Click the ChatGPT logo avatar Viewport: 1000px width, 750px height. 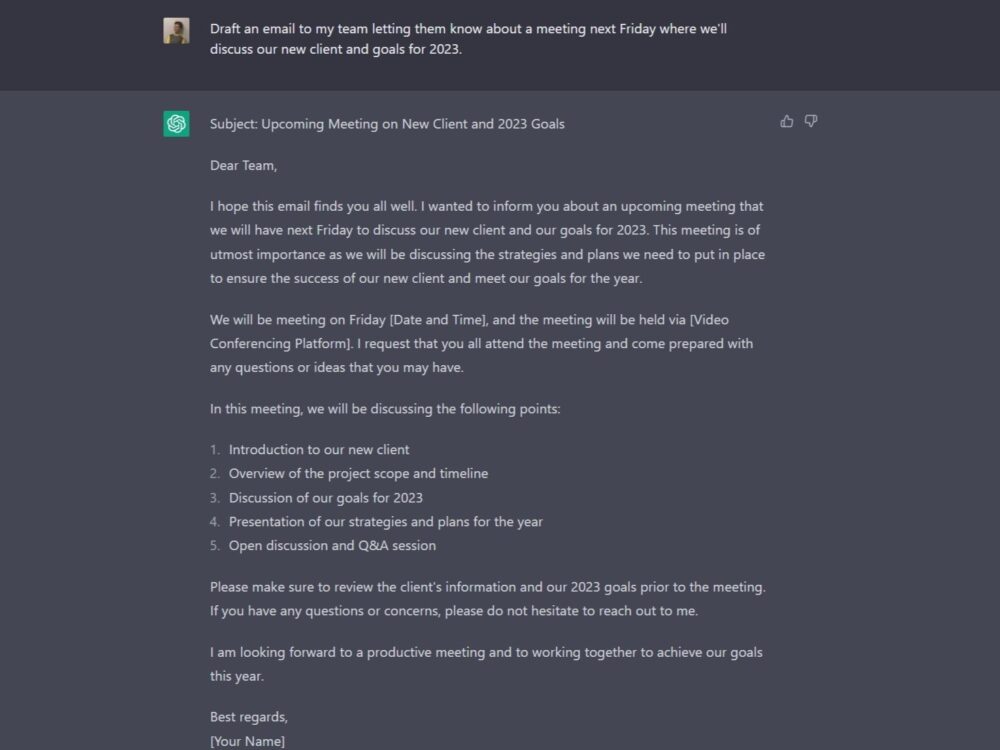(177, 124)
